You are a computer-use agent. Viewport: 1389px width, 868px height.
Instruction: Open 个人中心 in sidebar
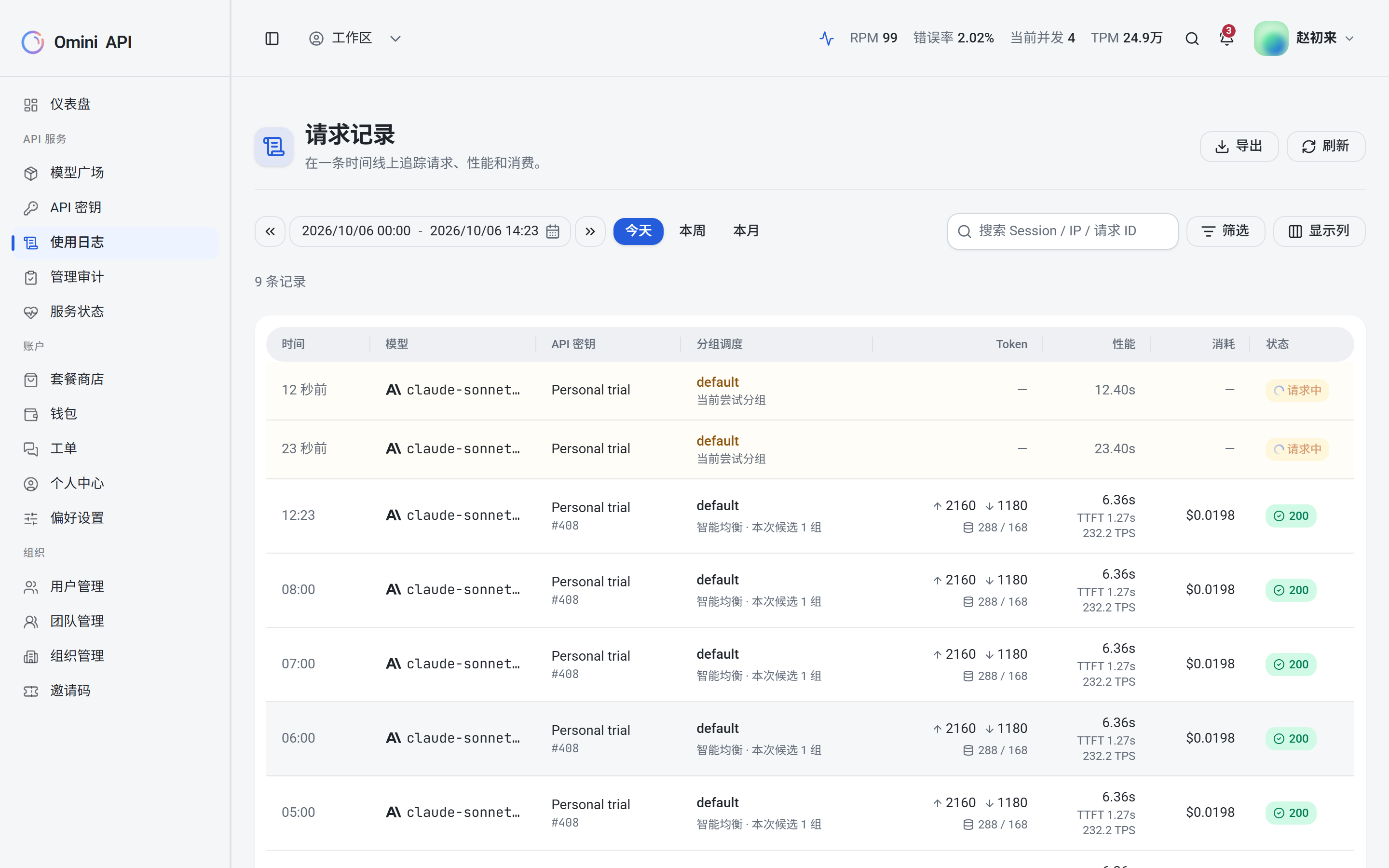tap(115, 483)
